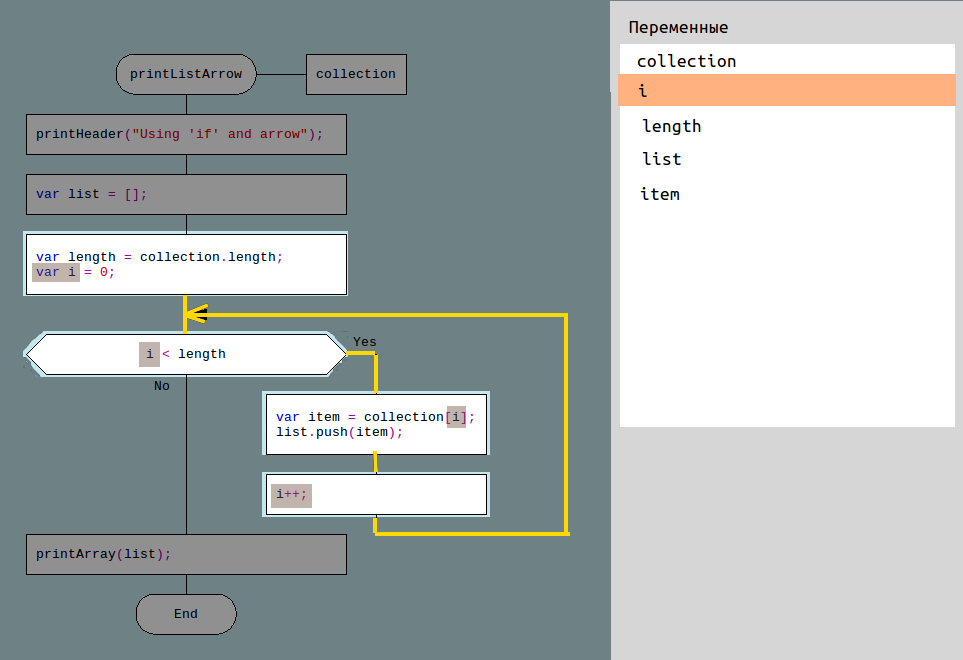Select the 'var list = []' block
This screenshot has height=660, width=963.
point(186,194)
